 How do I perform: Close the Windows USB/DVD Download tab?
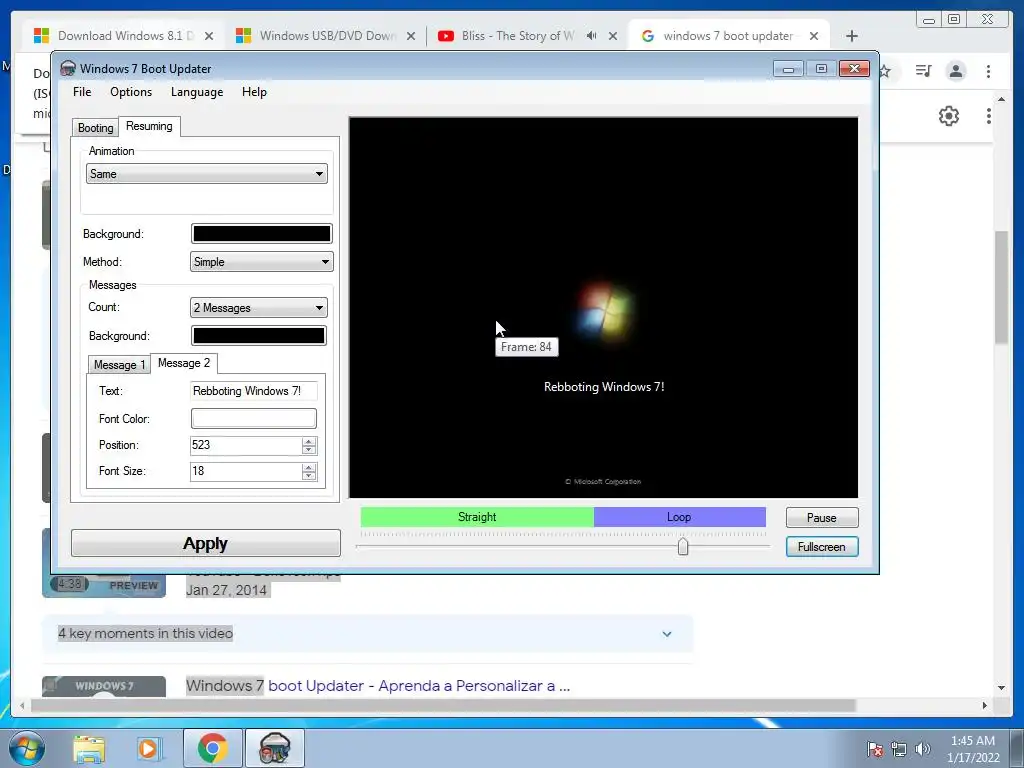click(411, 36)
